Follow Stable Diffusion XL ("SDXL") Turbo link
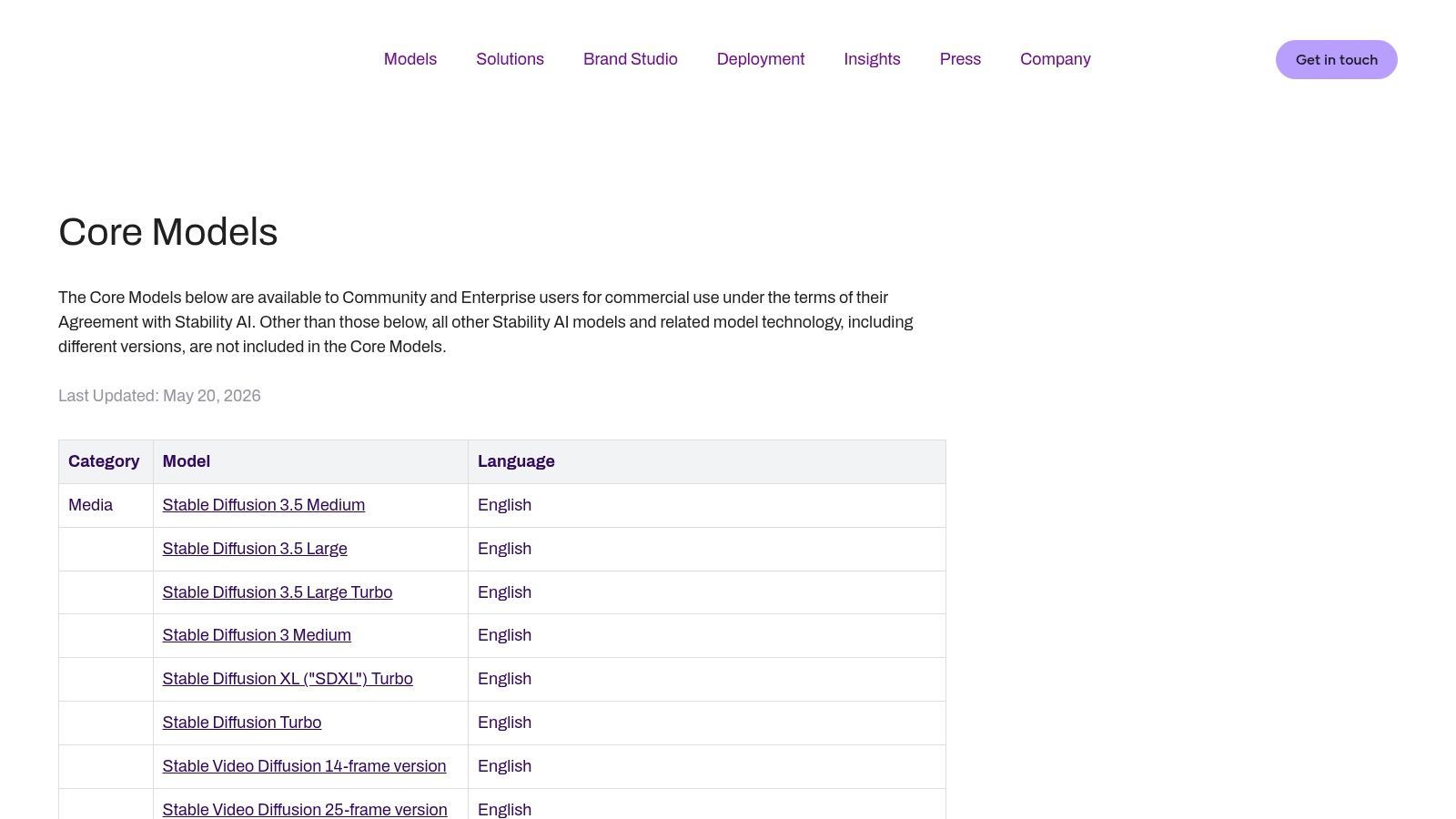Image resolution: width=1456 pixels, height=819 pixels. (288, 679)
